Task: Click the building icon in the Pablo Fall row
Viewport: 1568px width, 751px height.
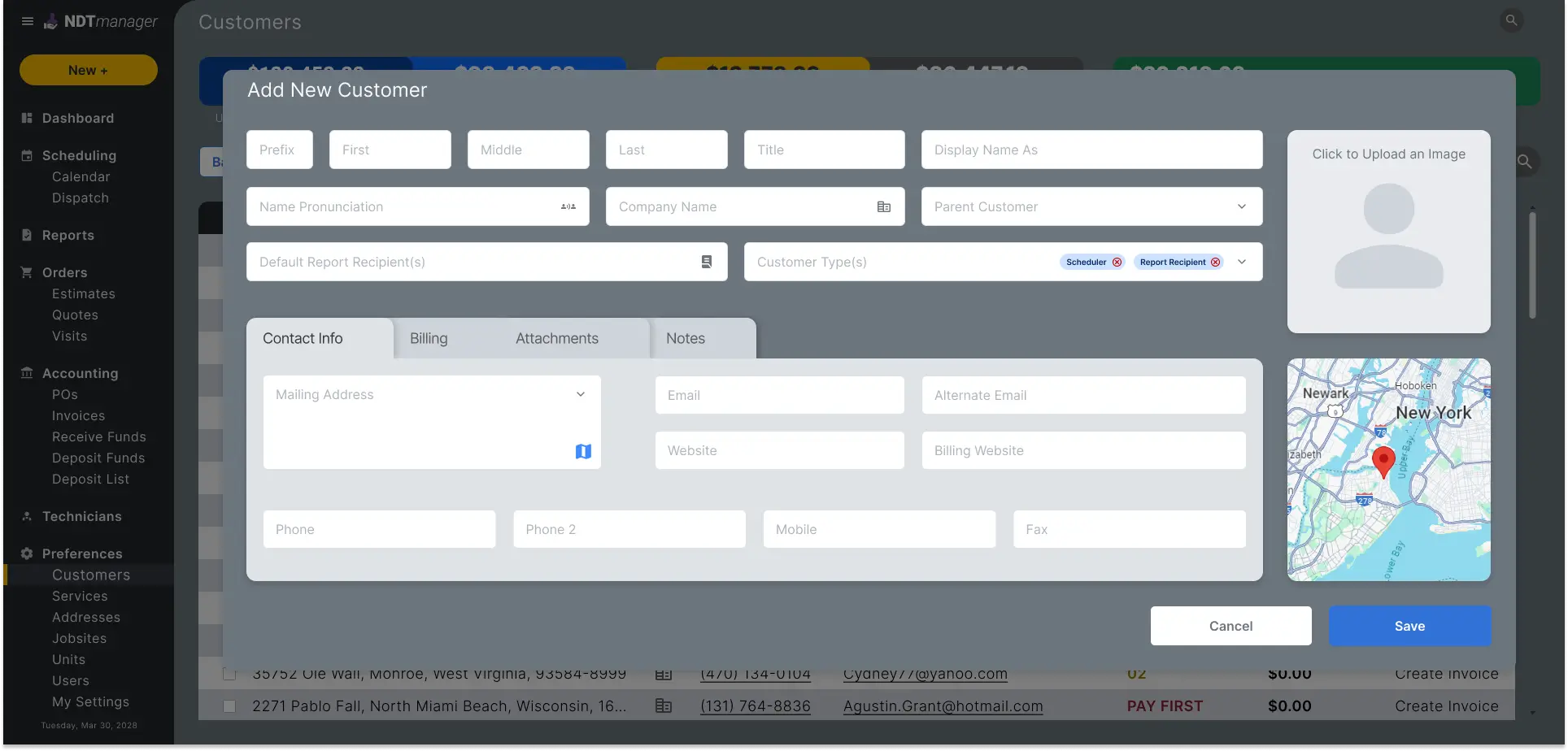Action: 664,706
